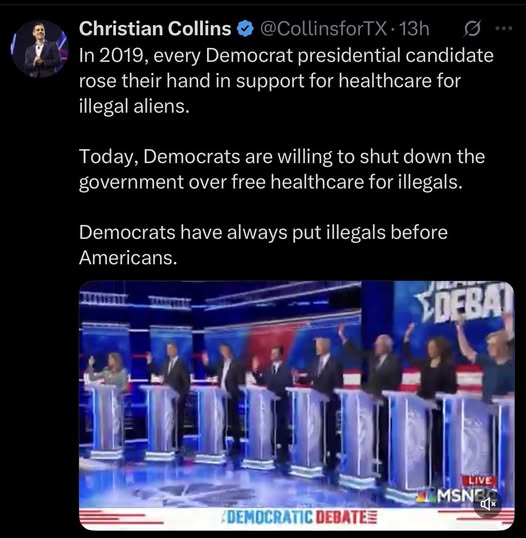Click the paragraph starting "In 2019, every Democrat"
Image resolution: width=526 pixels, height=538 pixels.
coord(286,81)
